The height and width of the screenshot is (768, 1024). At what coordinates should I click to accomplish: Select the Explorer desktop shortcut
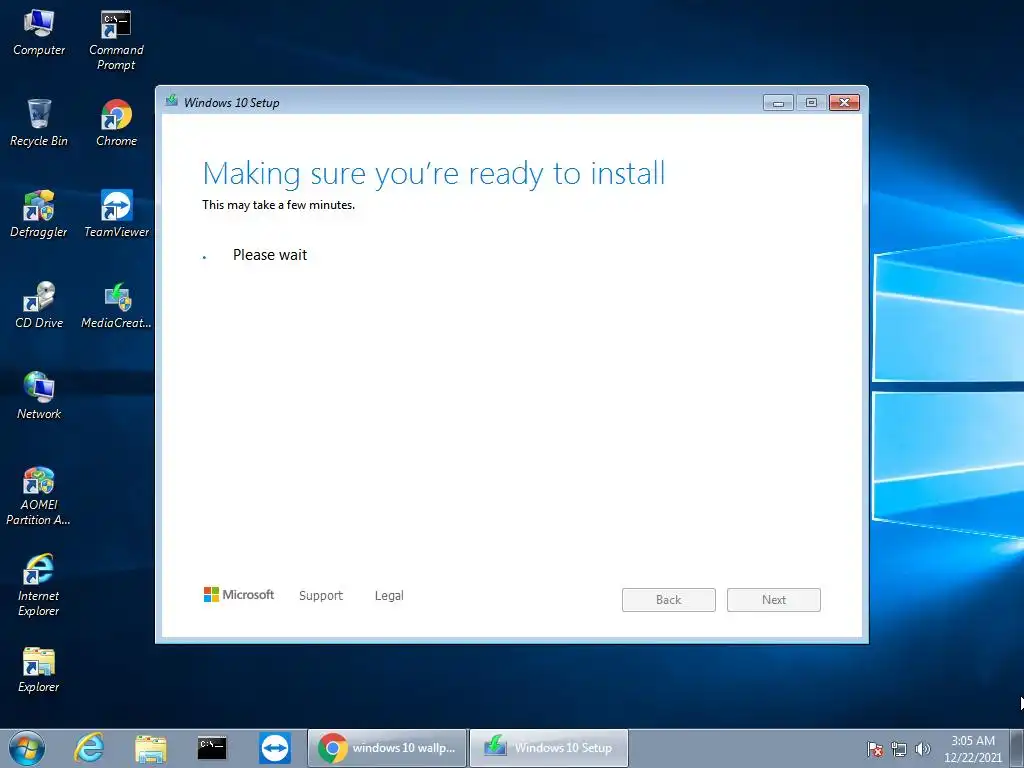tap(39, 669)
